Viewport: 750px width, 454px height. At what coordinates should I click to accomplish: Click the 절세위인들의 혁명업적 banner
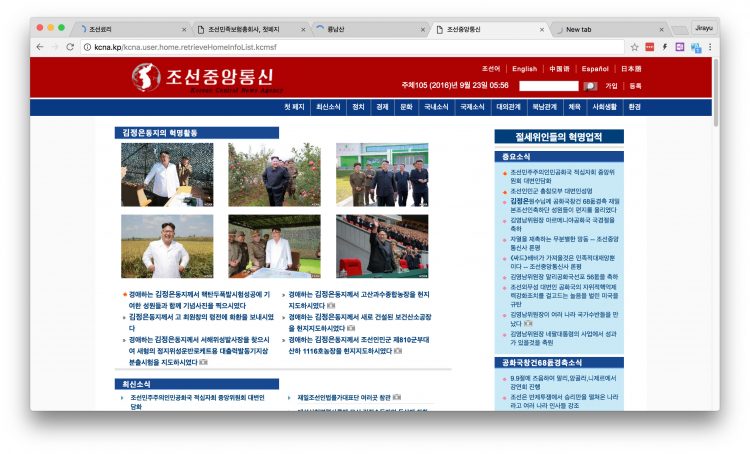[559, 137]
